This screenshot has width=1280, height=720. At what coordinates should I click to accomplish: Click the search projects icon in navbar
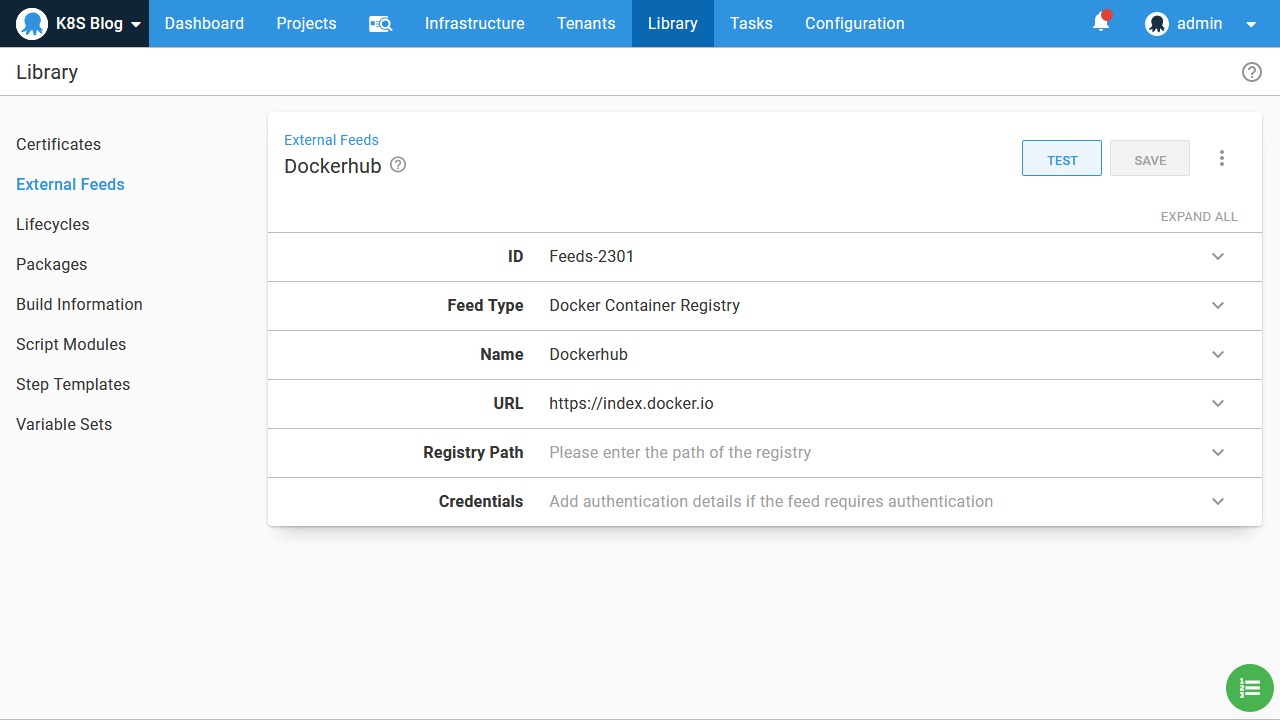[x=380, y=24]
